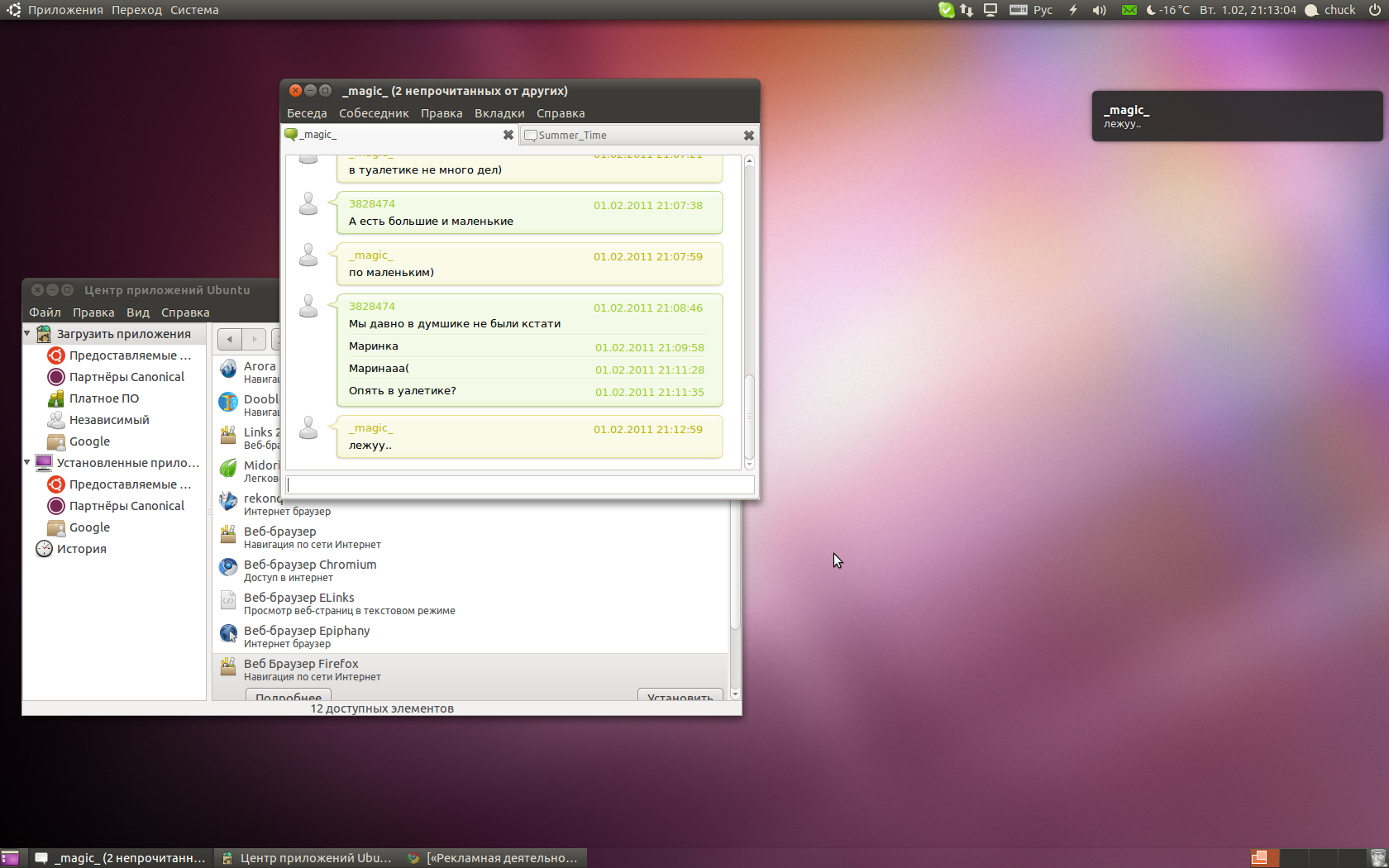The width and height of the screenshot is (1389, 868).
Task: Open the Переход menu in top panel
Action: pyautogui.click(x=136, y=10)
